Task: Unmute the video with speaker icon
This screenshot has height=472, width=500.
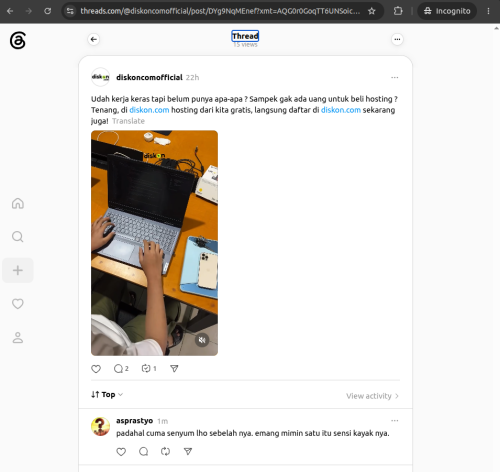Action: click(x=202, y=340)
